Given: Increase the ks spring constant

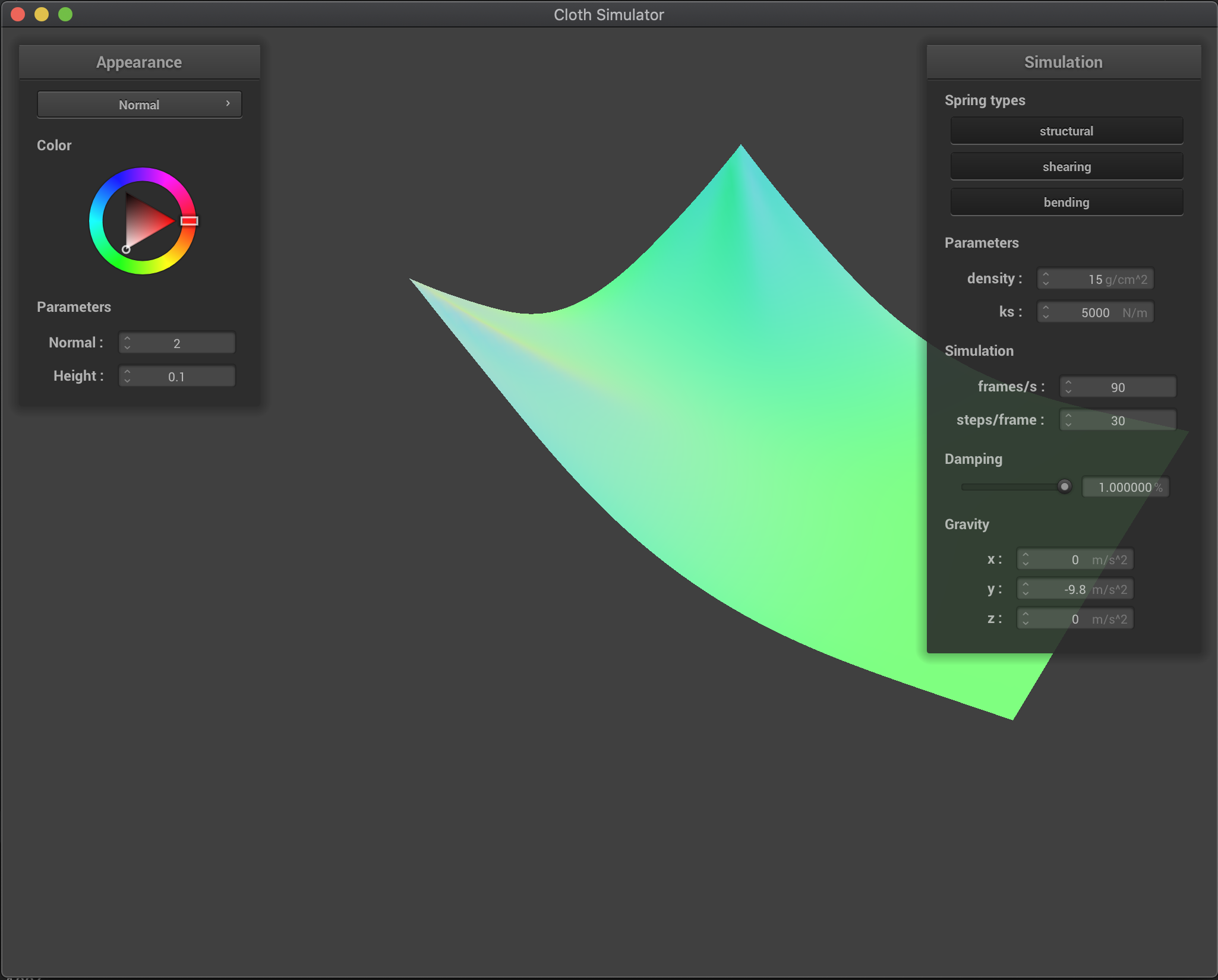Looking at the screenshot, I should point(1046,308).
